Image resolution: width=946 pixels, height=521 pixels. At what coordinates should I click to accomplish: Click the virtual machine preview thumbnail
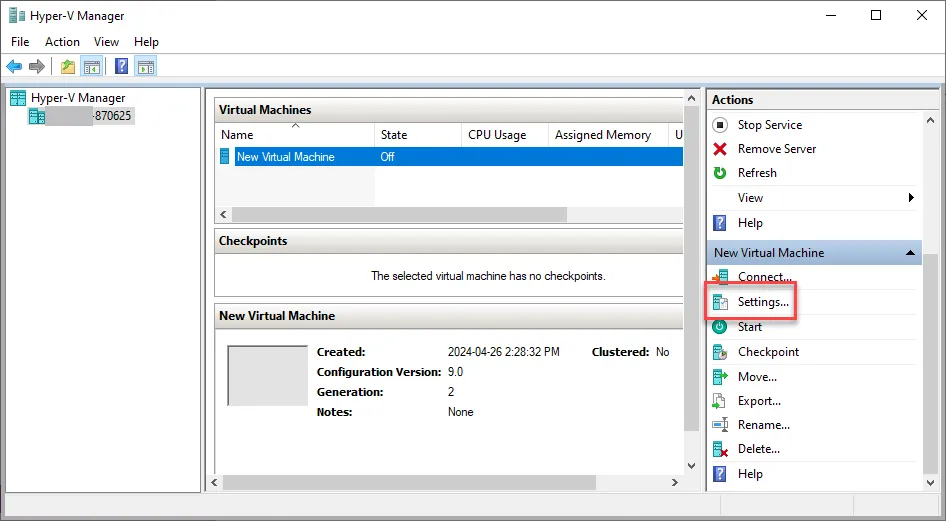pyautogui.click(x=267, y=375)
